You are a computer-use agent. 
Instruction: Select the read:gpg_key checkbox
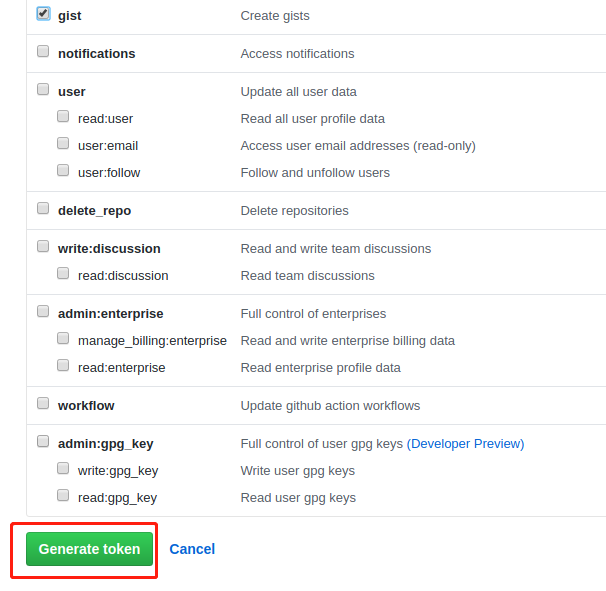coord(63,496)
